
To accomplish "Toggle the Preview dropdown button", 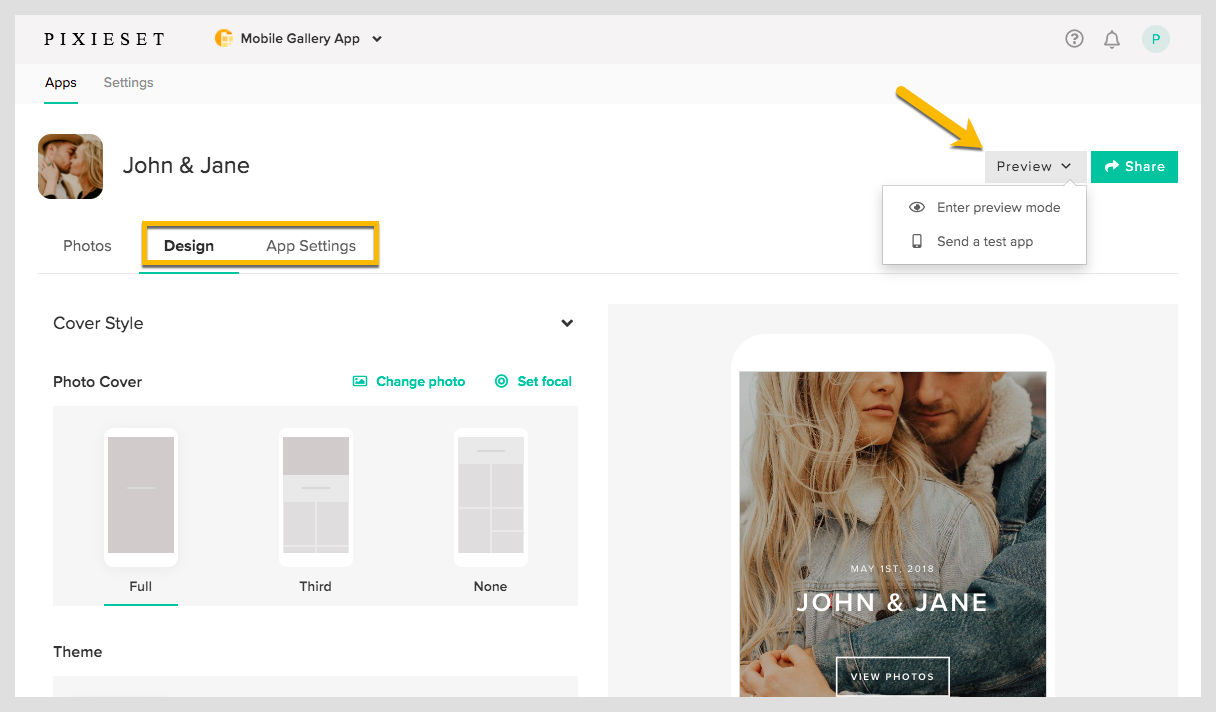I will (1035, 167).
